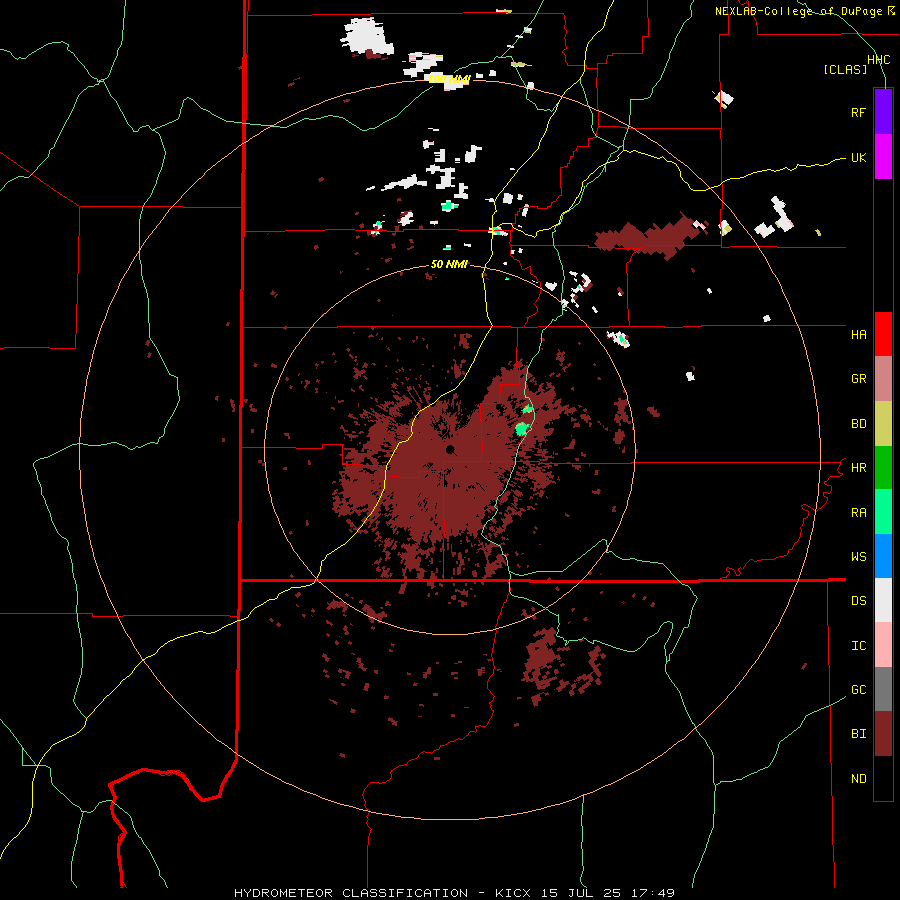Click the black radar site center dot

tap(450, 449)
